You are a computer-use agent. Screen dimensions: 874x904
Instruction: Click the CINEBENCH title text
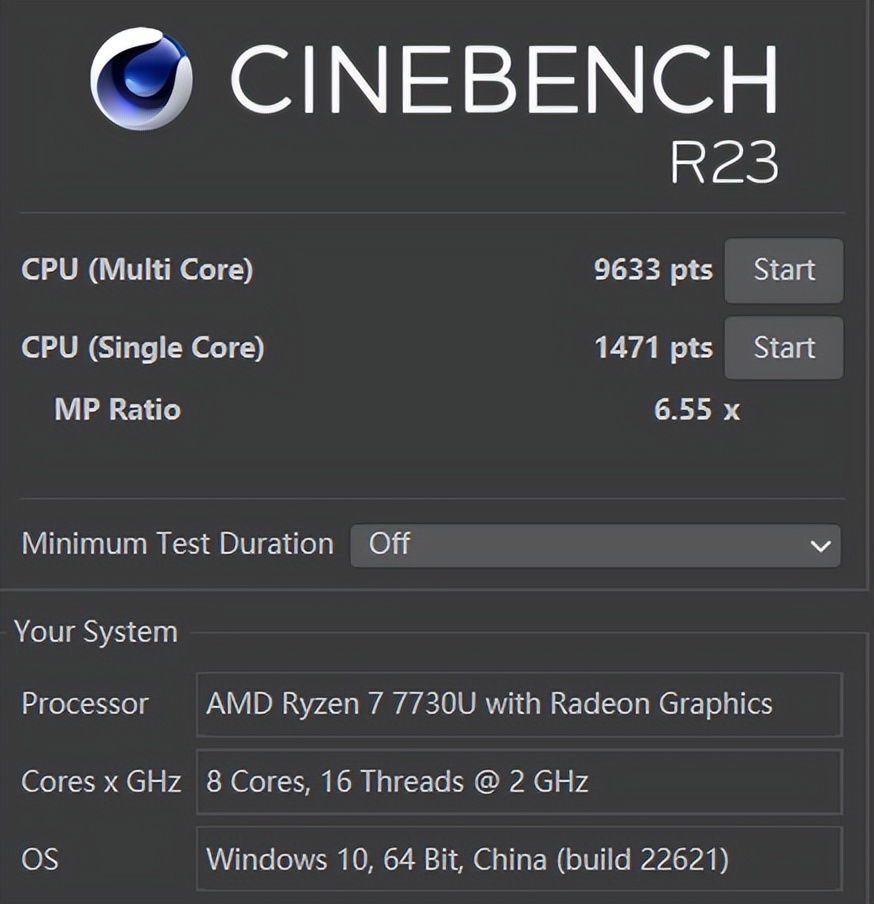pyautogui.click(x=504, y=79)
